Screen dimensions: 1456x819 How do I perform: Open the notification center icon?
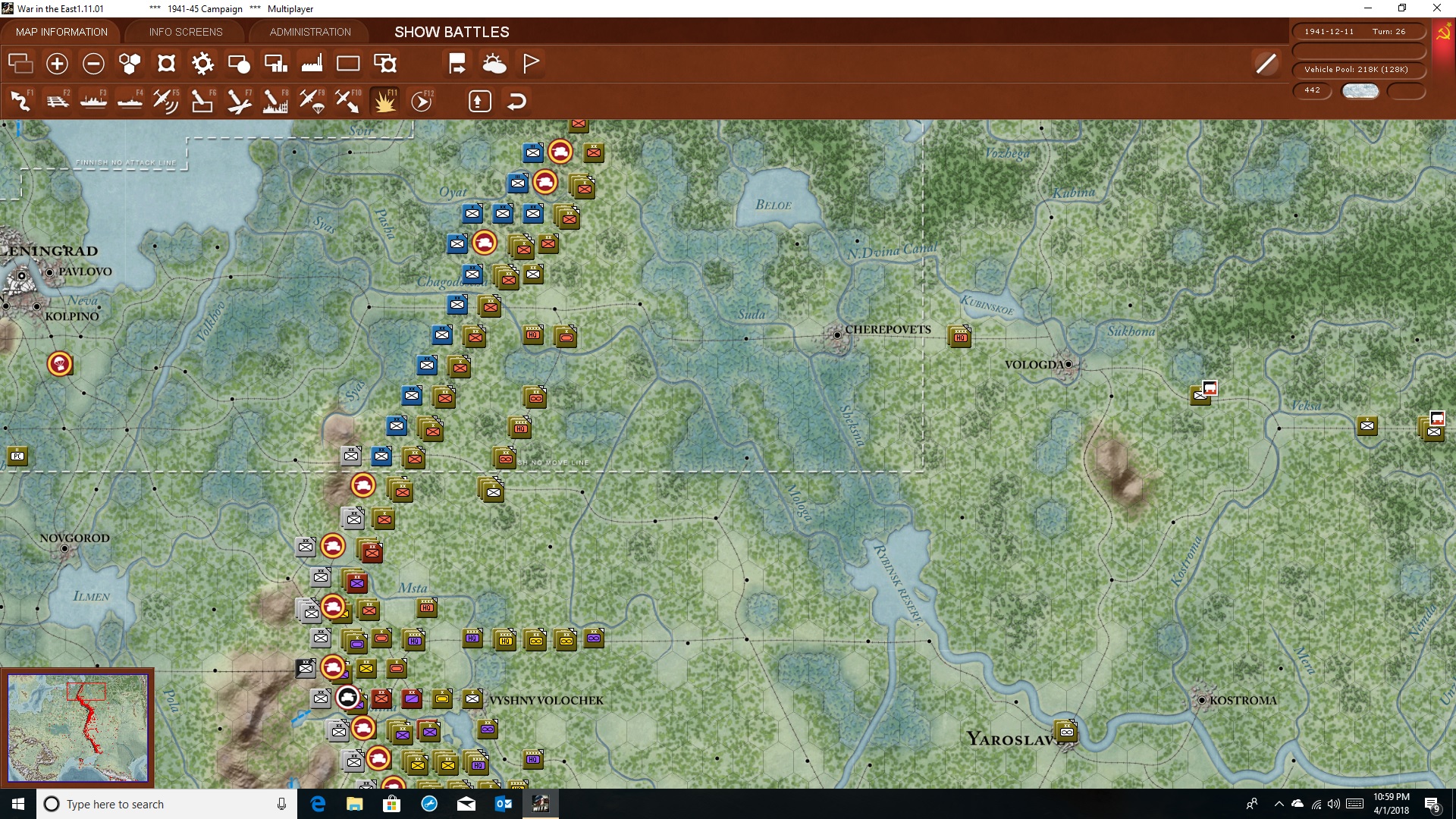1432,805
